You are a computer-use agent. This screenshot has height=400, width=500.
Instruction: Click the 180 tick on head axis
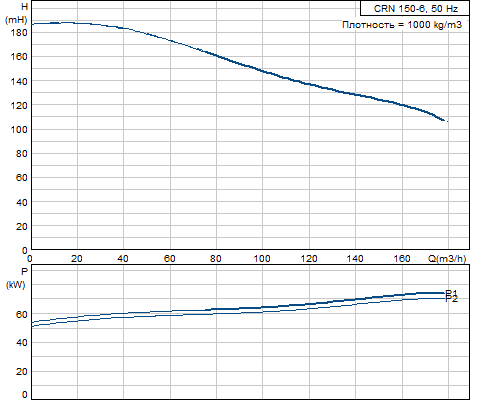(19, 33)
